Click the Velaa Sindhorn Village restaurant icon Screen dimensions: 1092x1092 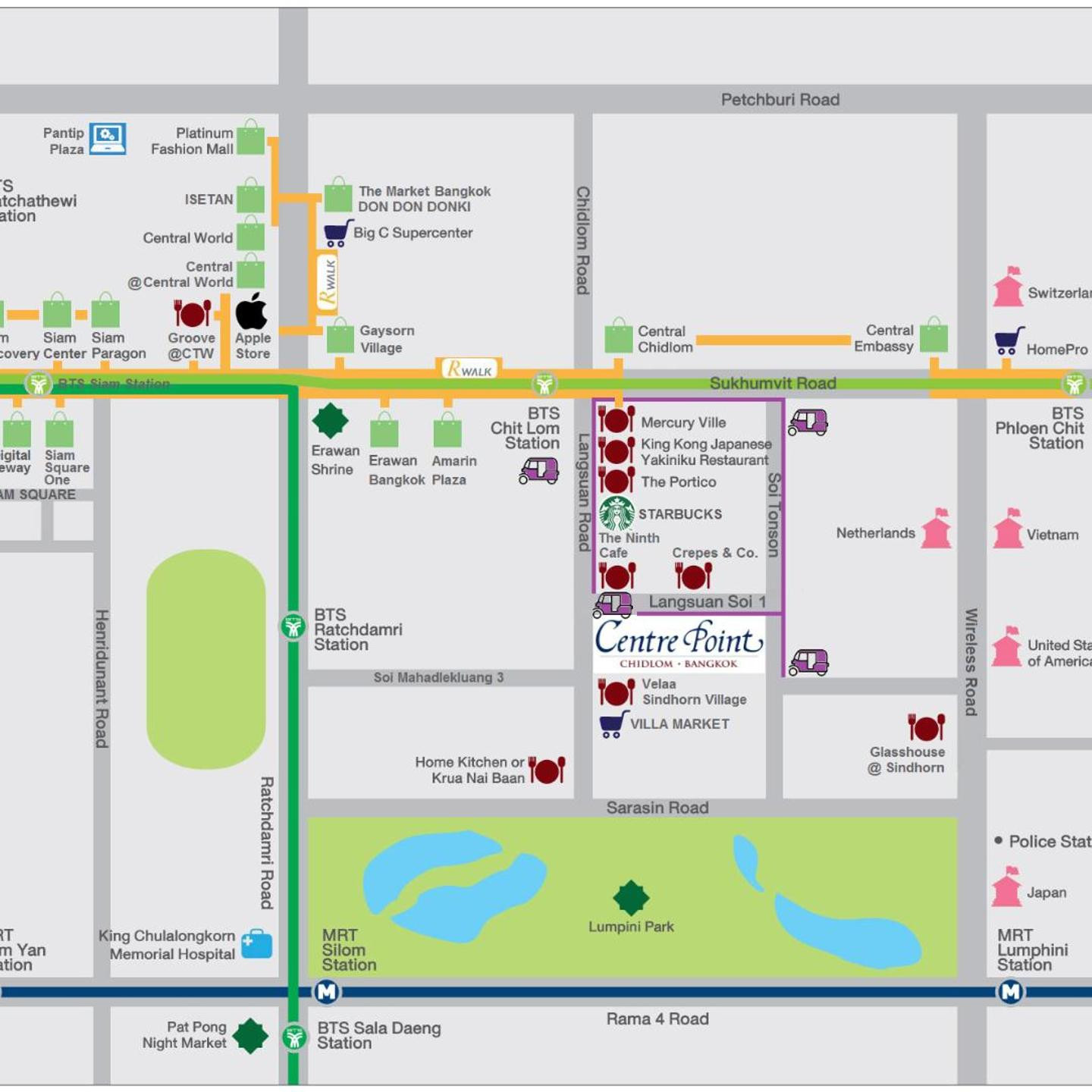[617, 692]
